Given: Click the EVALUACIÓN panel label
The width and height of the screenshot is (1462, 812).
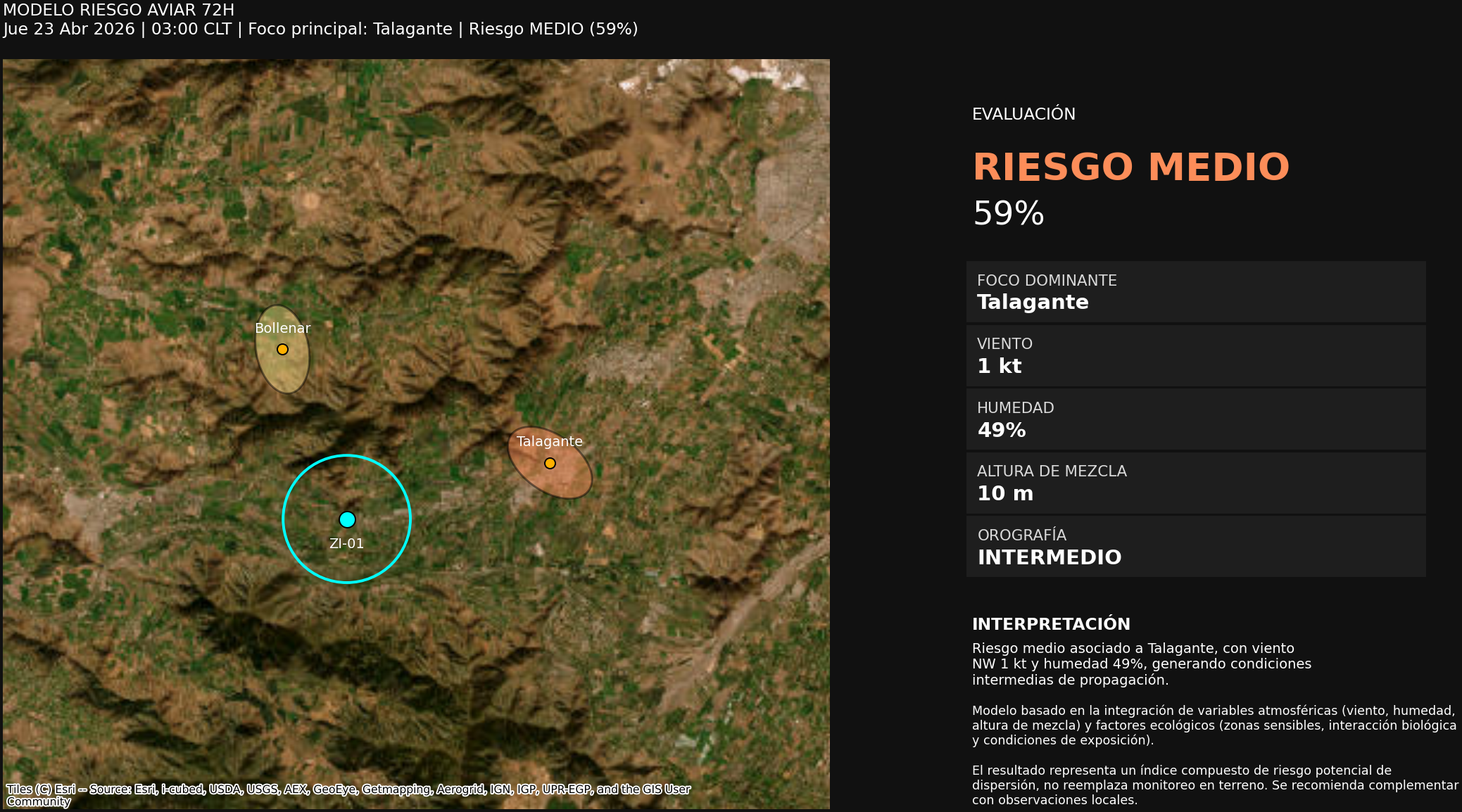Looking at the screenshot, I should tap(1023, 114).
